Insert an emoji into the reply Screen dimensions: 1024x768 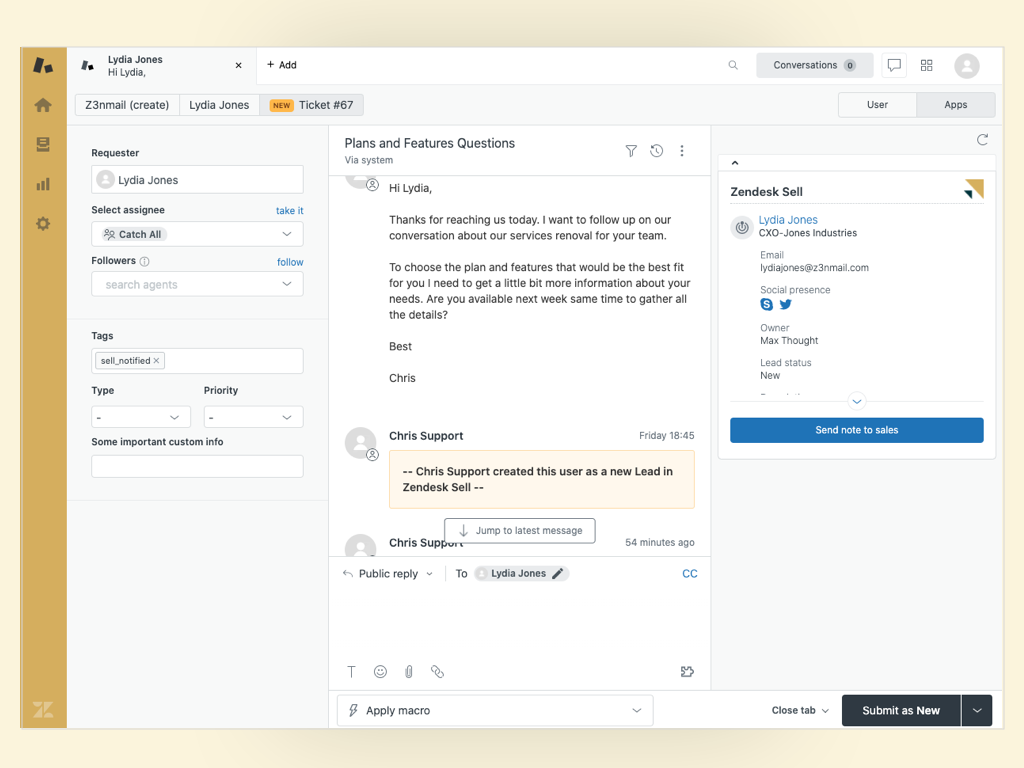[x=380, y=672]
